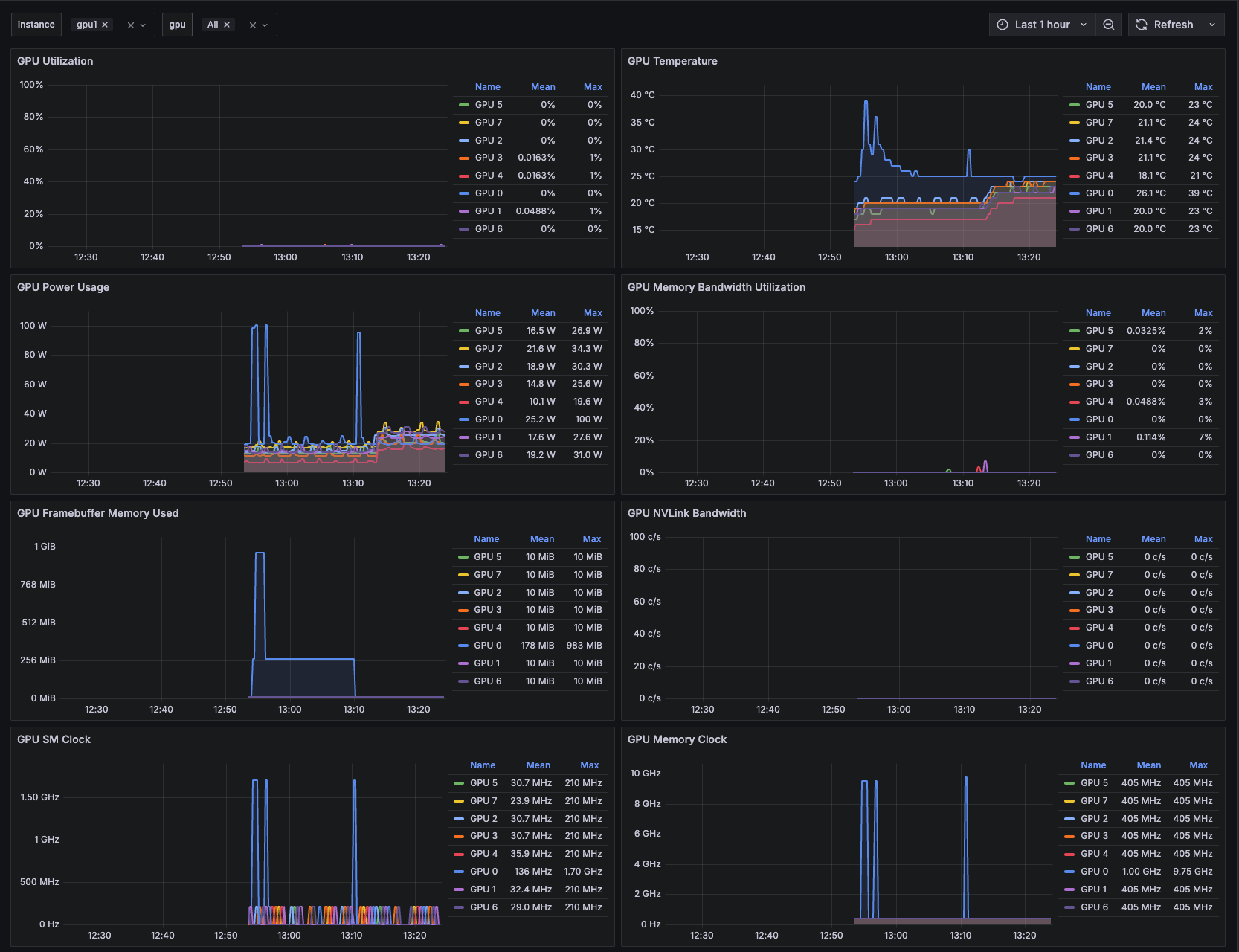This screenshot has width=1239, height=952.
Task: Clear the gpu variable with its × icon
Action: click(253, 25)
